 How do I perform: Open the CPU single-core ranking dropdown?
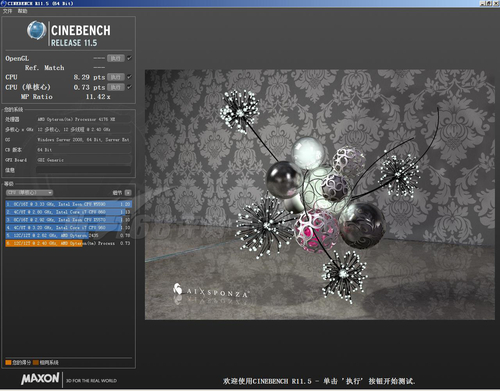[x=29, y=193]
